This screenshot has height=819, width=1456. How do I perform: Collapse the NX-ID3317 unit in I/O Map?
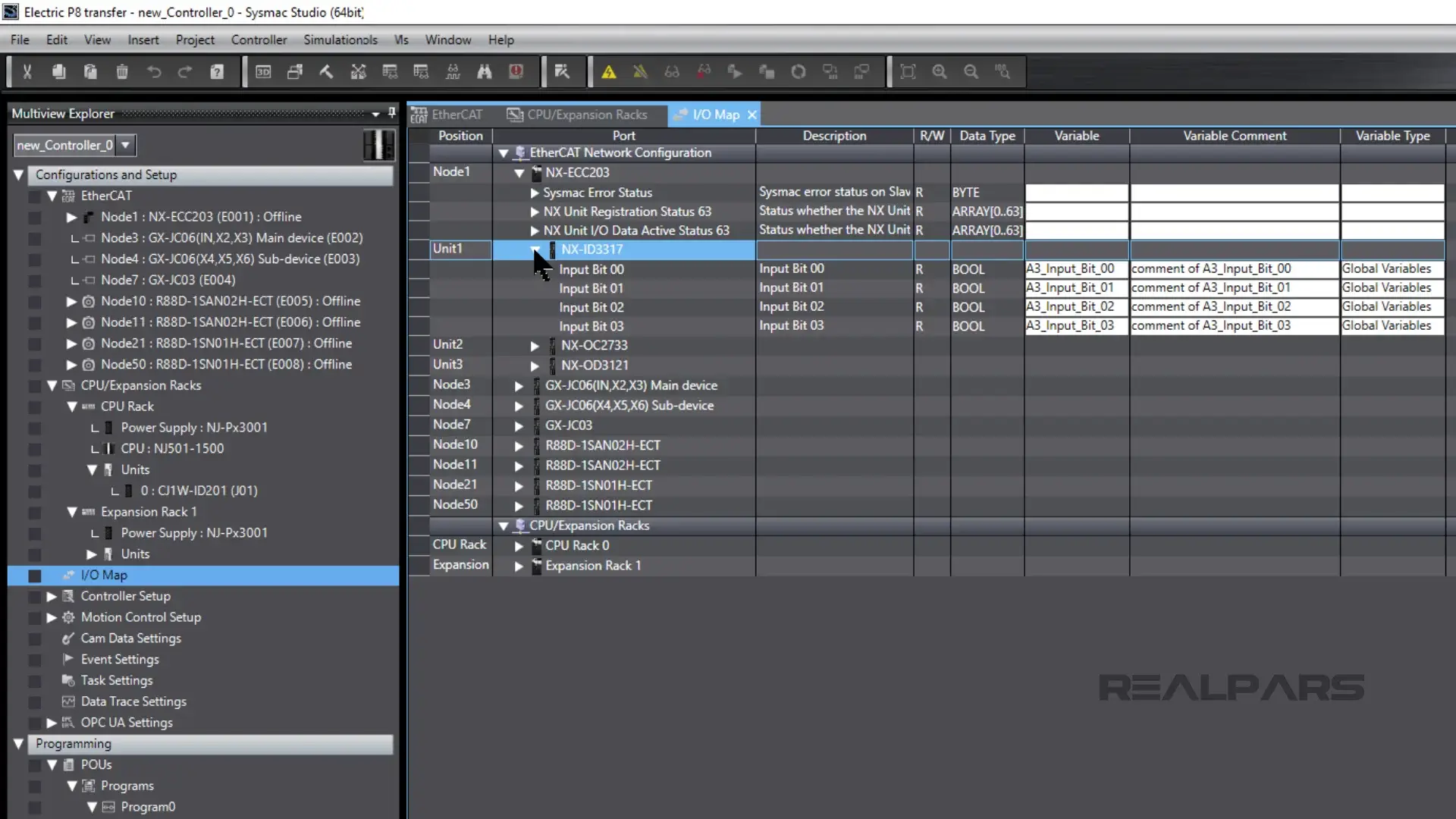pyautogui.click(x=535, y=250)
